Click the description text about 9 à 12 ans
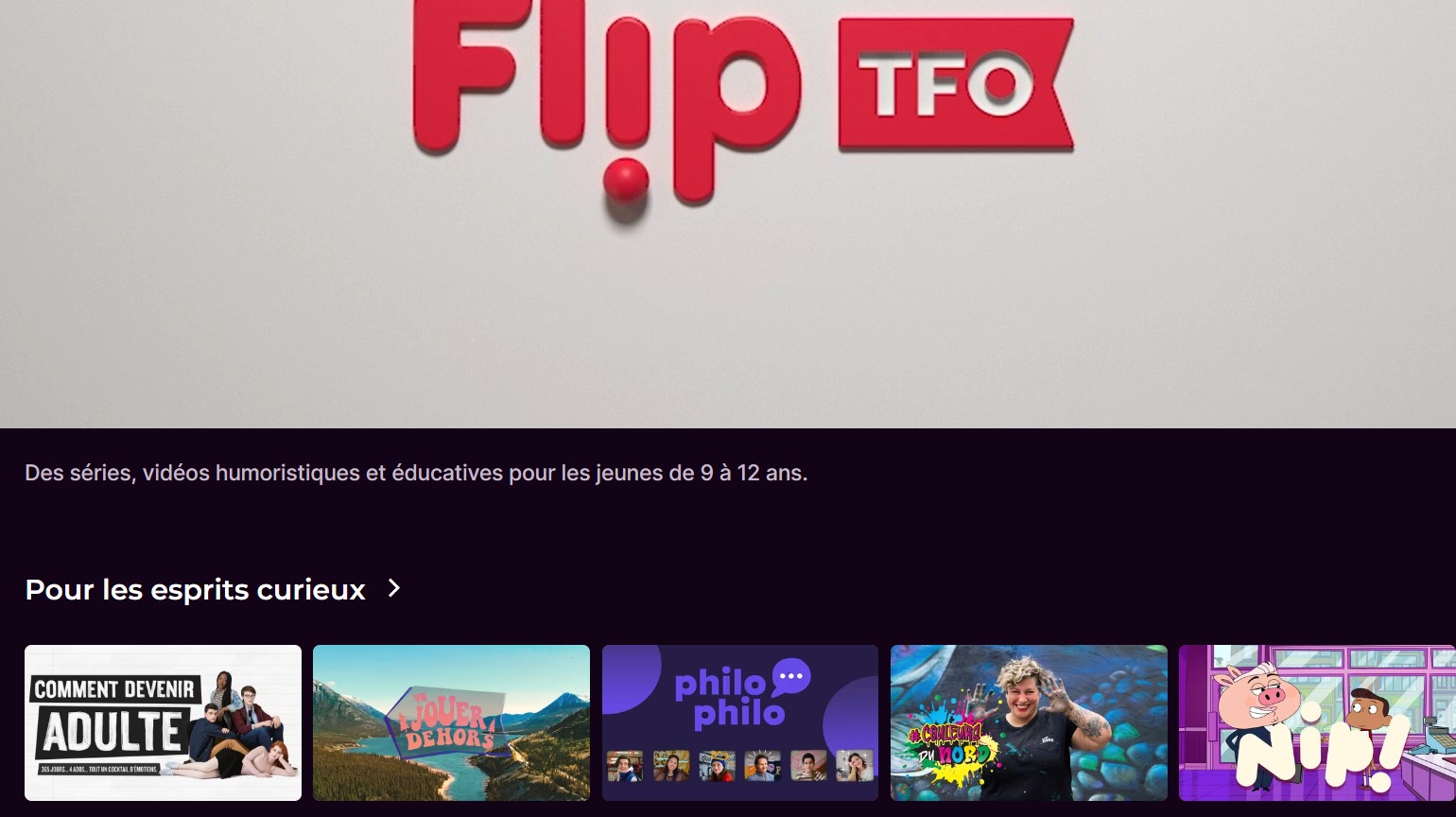The height and width of the screenshot is (817, 1456). click(416, 473)
